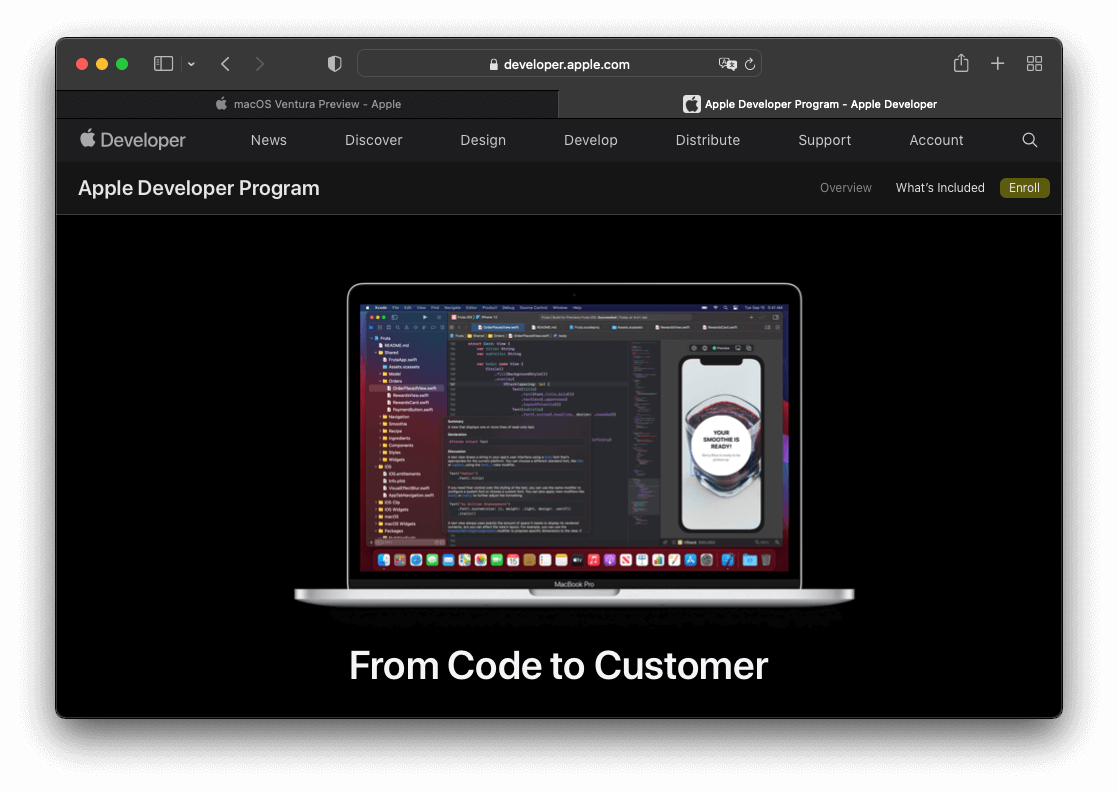This screenshot has height=792, width=1118.
Task: Translate this page using the translate icon
Action: pos(727,64)
